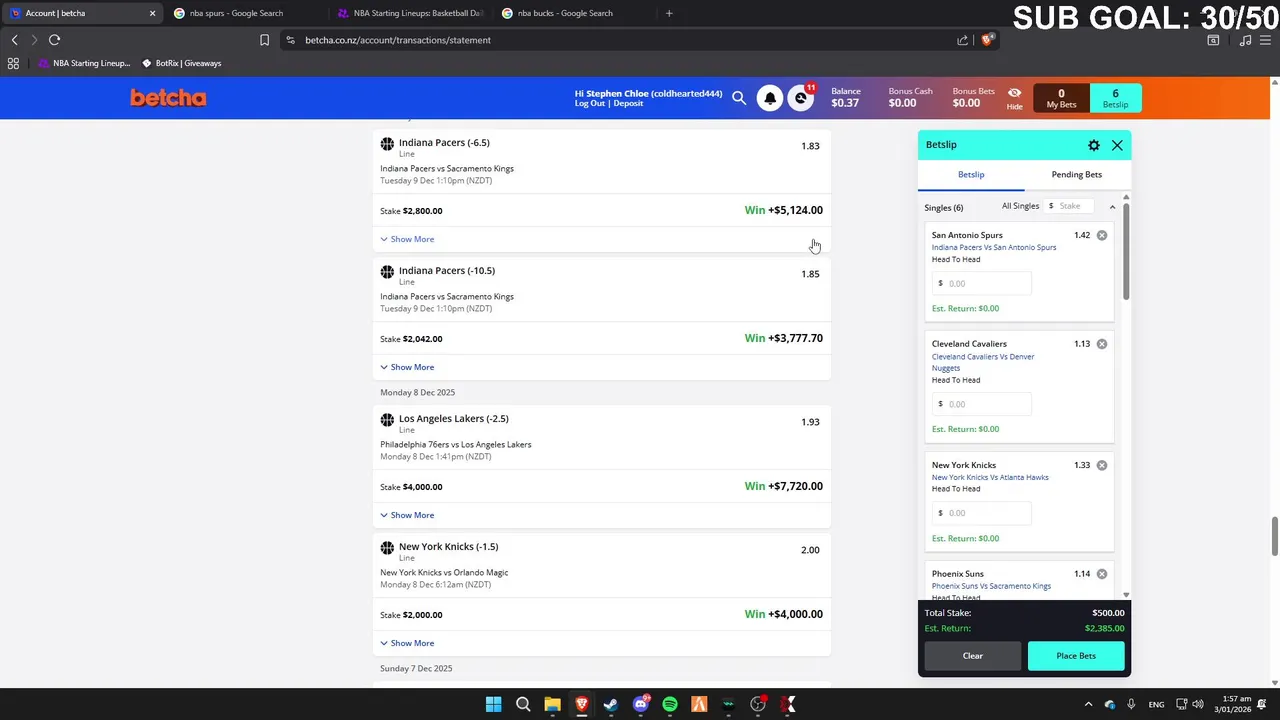The width and height of the screenshot is (1280, 720).
Task: Open Discord from the taskbar
Action: (x=641, y=704)
